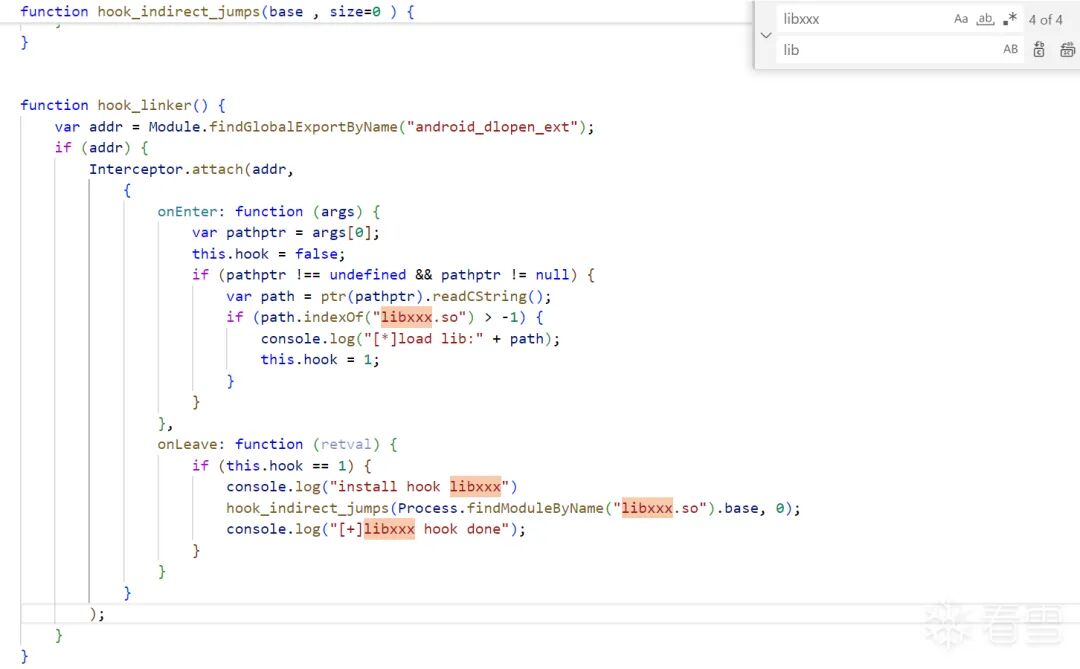The height and width of the screenshot is (669, 1080).
Task: Click 'this.hook = false;' line
Action: point(268,254)
